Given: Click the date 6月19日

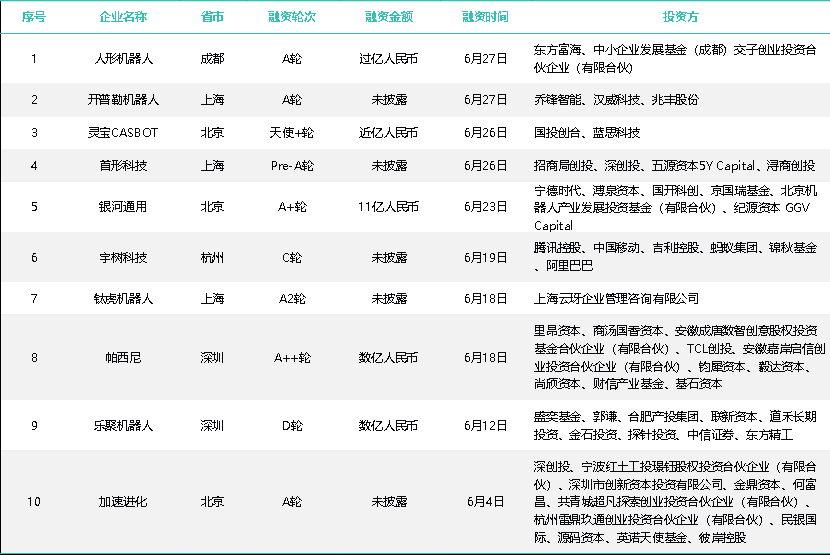Looking at the screenshot, I should click(x=485, y=257).
